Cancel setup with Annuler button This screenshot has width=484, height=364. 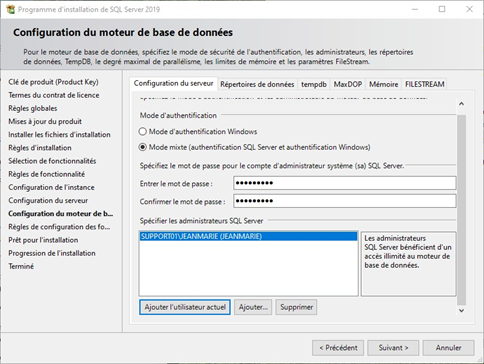[448, 348]
